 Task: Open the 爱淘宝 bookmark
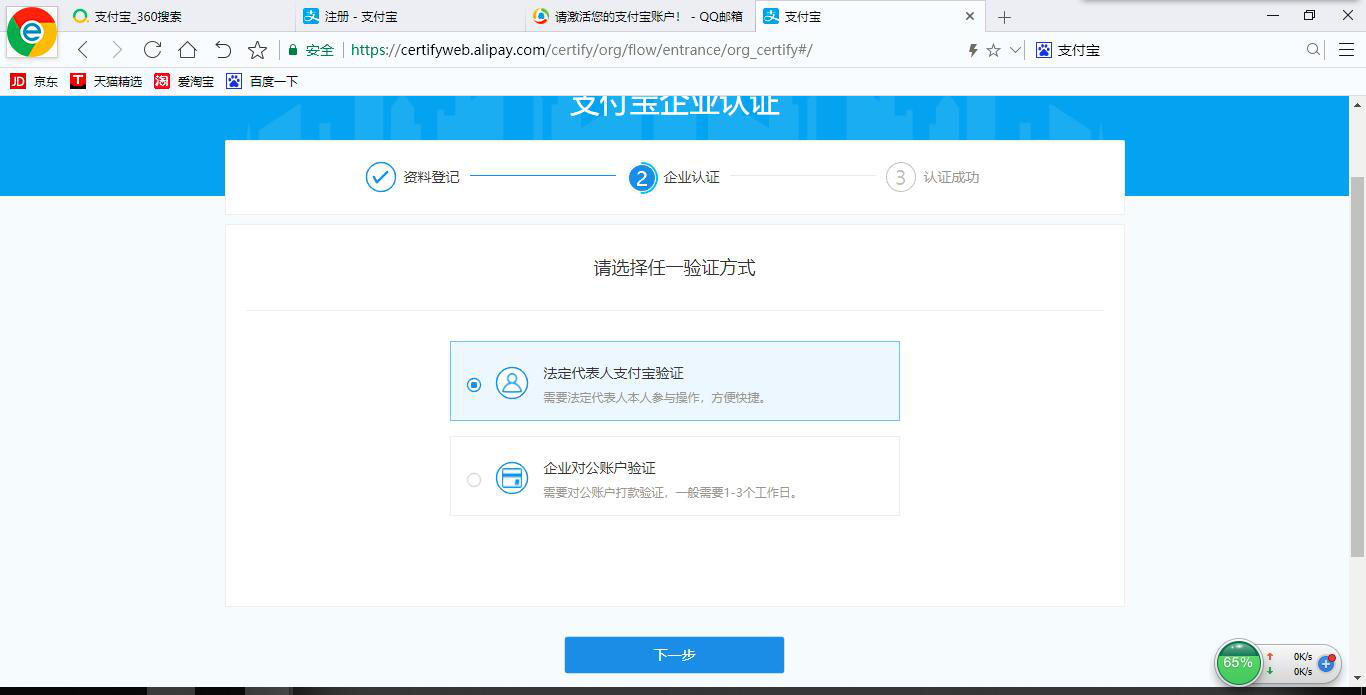184,81
